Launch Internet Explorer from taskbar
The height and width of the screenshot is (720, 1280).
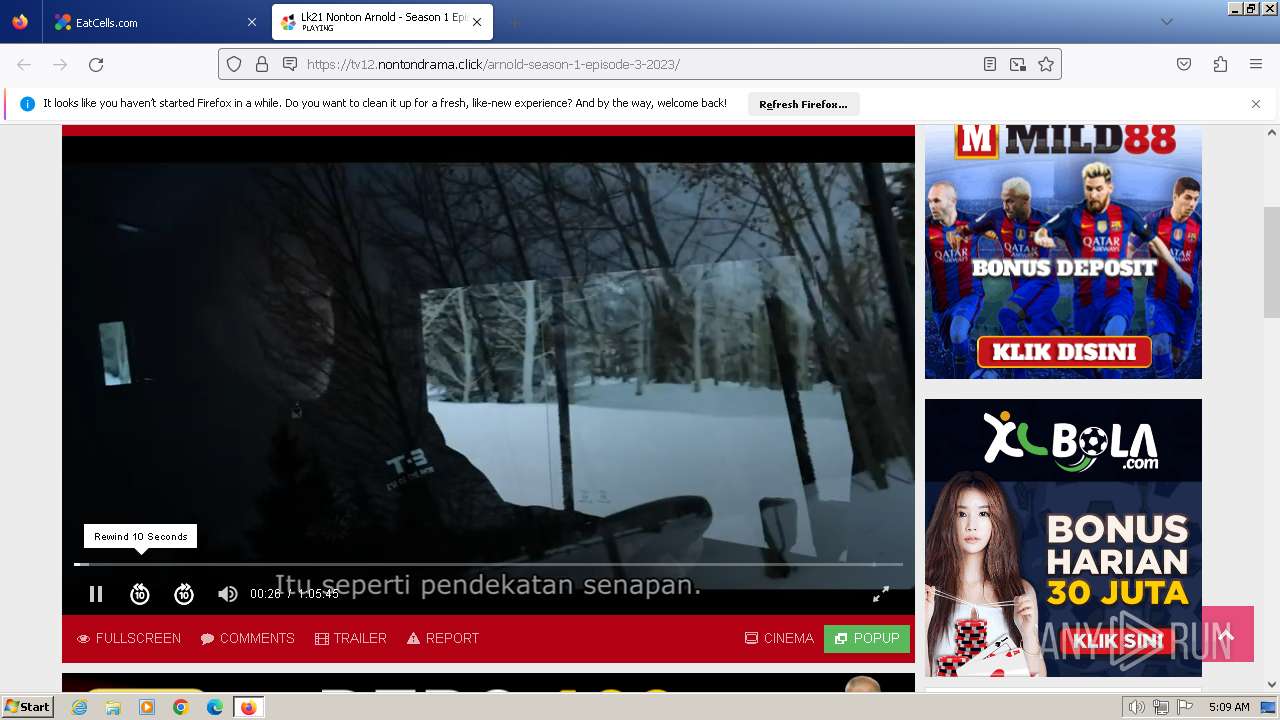(80, 707)
